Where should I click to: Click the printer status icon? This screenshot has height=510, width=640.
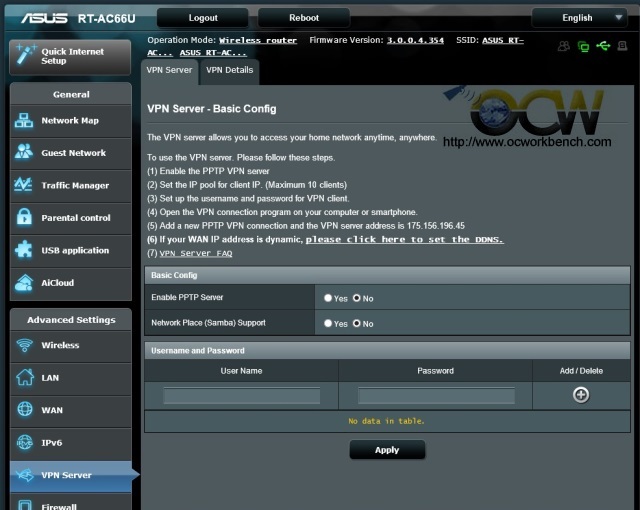coord(622,46)
